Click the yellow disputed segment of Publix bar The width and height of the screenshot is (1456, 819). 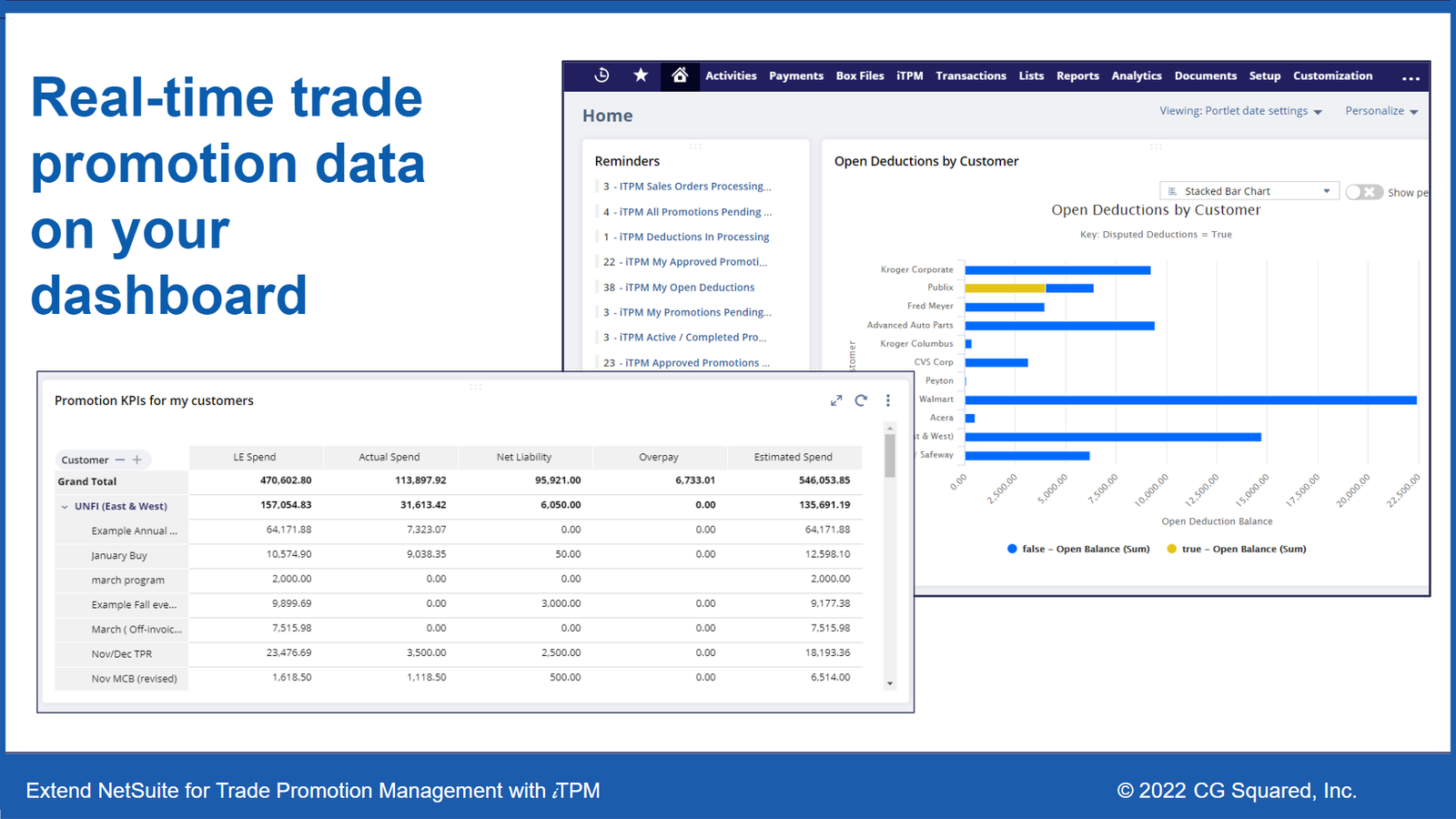[x=1006, y=288]
